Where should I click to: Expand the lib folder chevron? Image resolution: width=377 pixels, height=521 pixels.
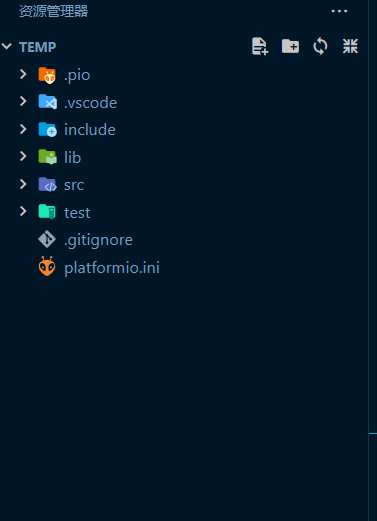pos(23,156)
